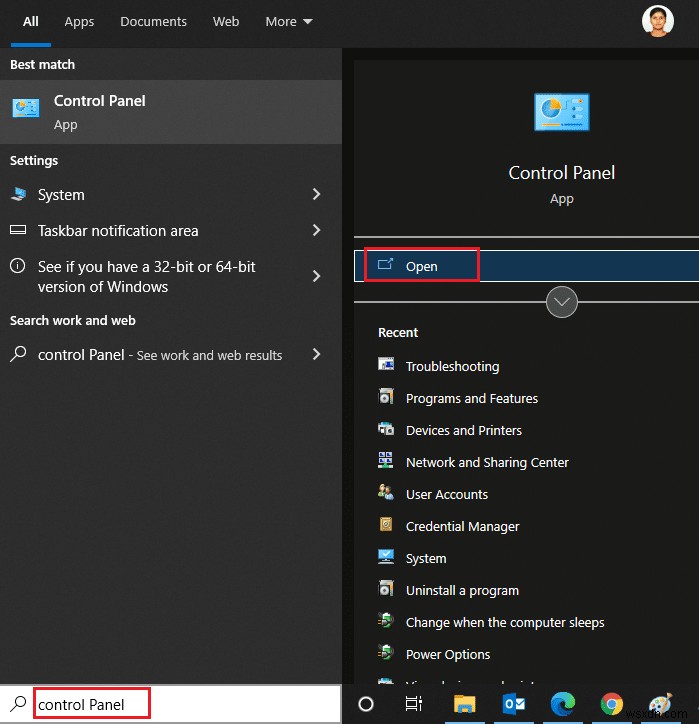Click the Control Panel icon in best match
Viewport: 699px width, 724px height.
point(26,108)
